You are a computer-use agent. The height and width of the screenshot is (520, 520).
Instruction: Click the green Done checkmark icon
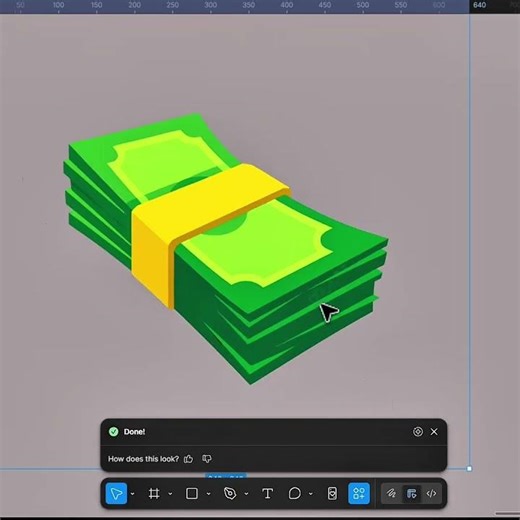114,432
